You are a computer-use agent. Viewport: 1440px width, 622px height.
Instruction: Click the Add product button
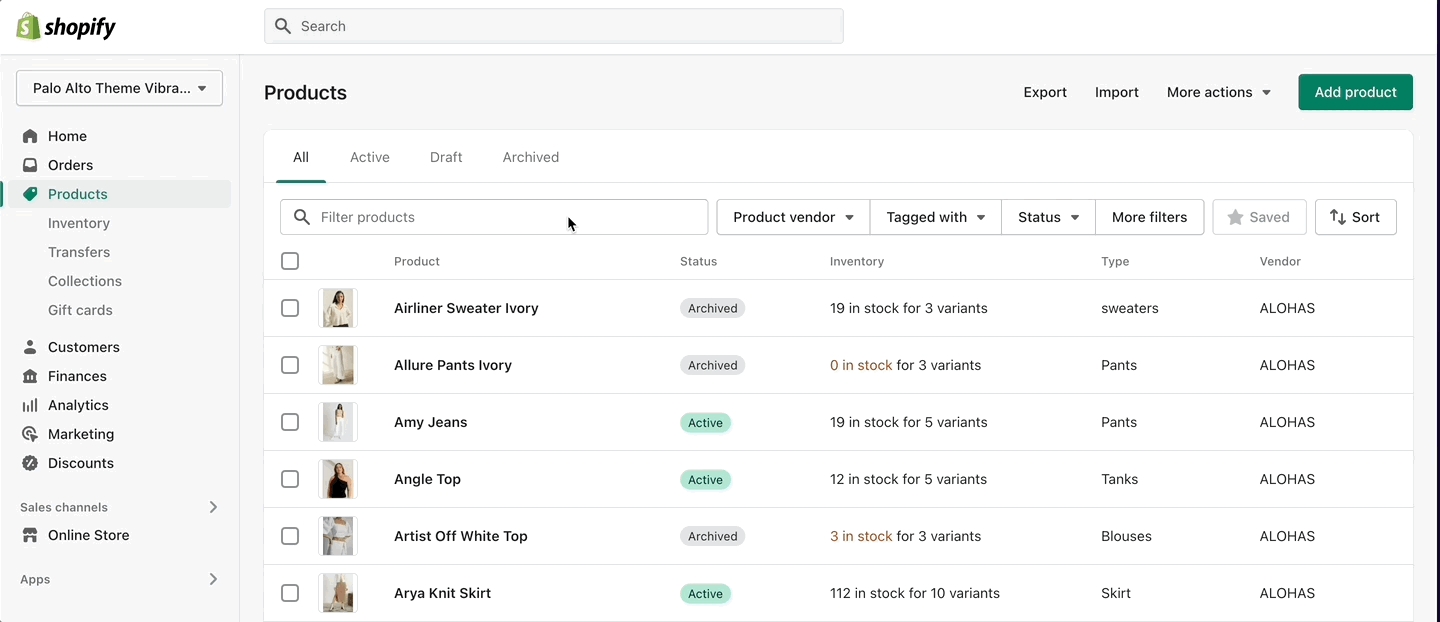(1355, 92)
